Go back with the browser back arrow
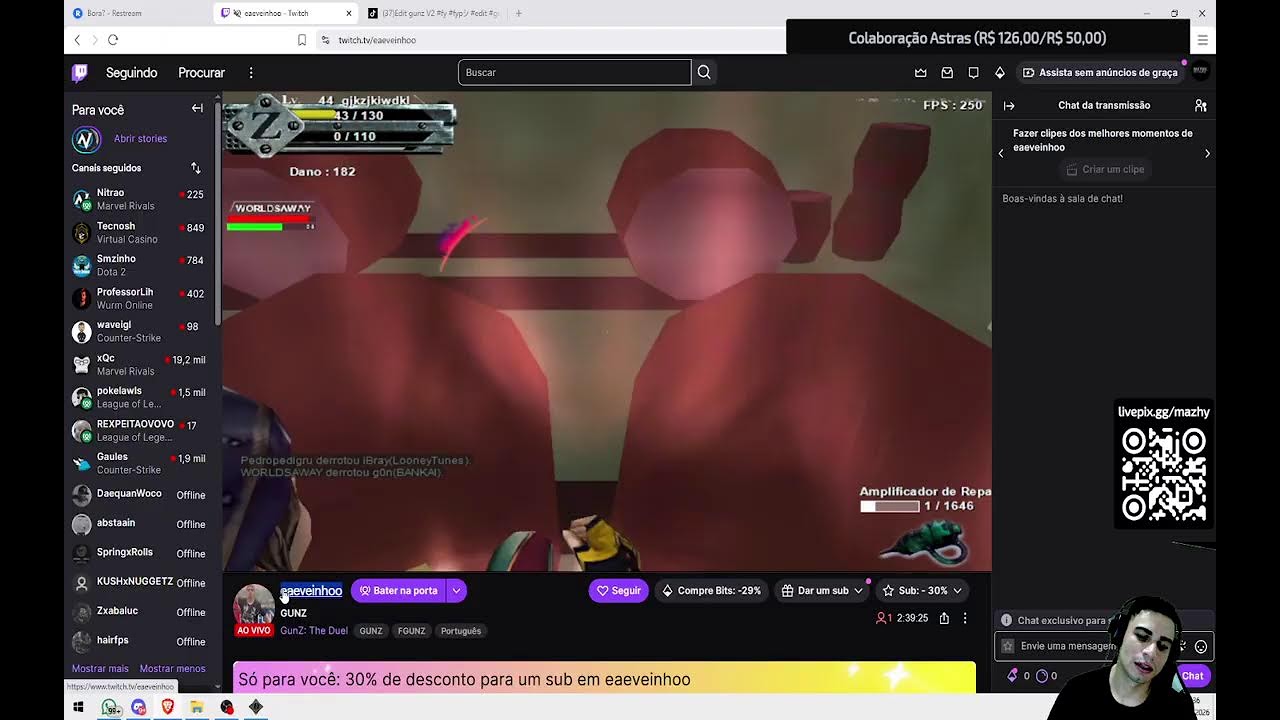Viewport: 1280px width, 720px height. tap(77, 40)
